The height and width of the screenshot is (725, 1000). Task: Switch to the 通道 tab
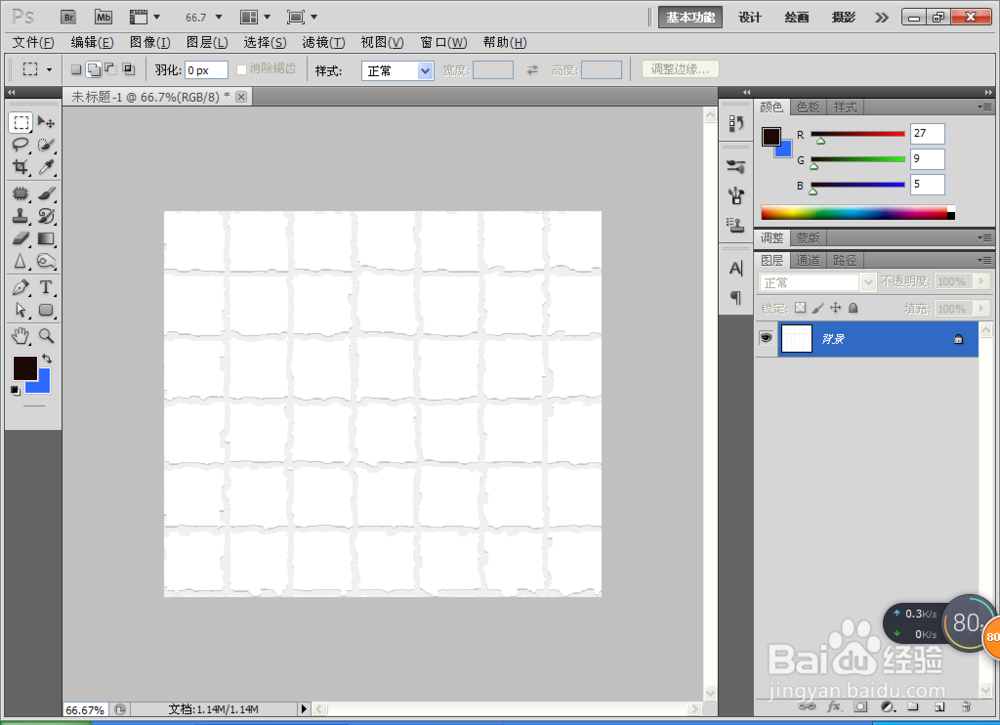807,260
